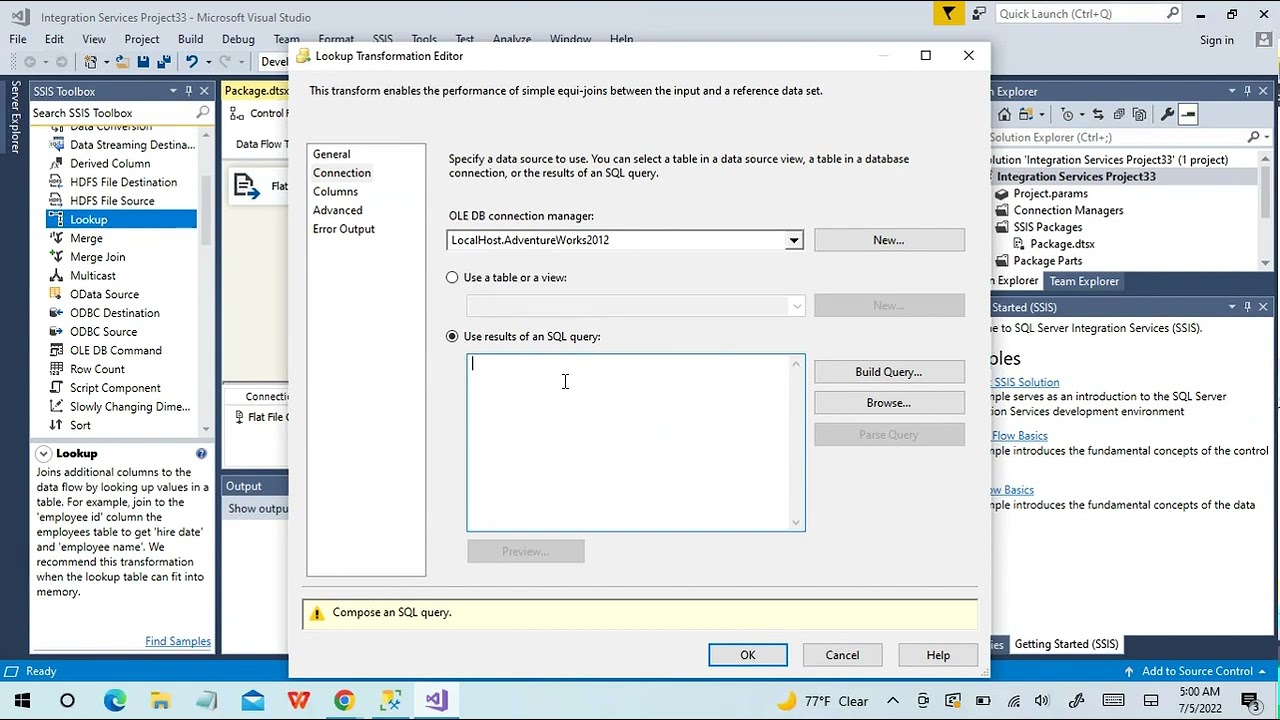Select OLE DB Command in SSIS Toolbox
The width and height of the screenshot is (1280, 720).
(x=115, y=350)
